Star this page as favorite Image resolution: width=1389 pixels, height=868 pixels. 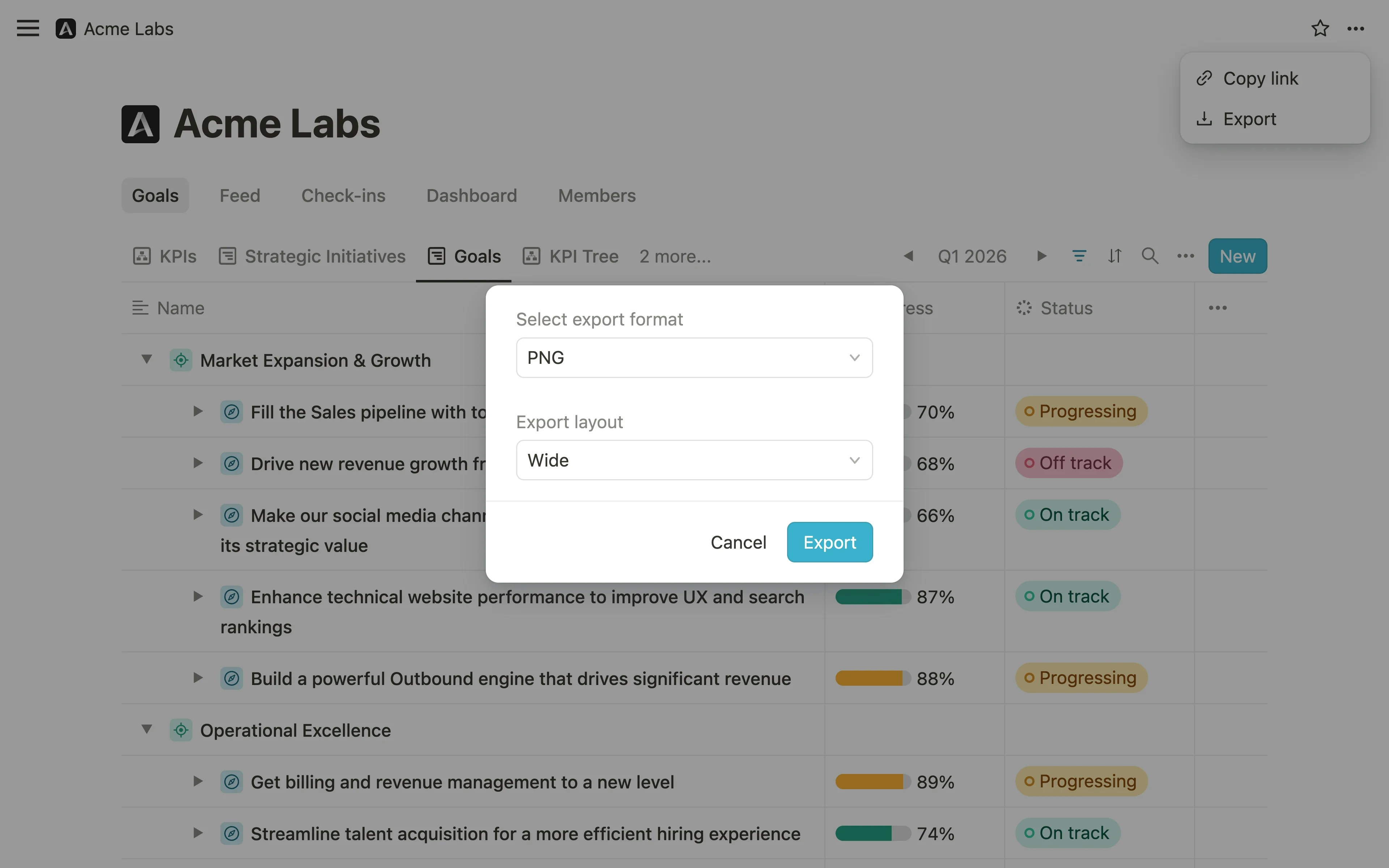(1320, 28)
